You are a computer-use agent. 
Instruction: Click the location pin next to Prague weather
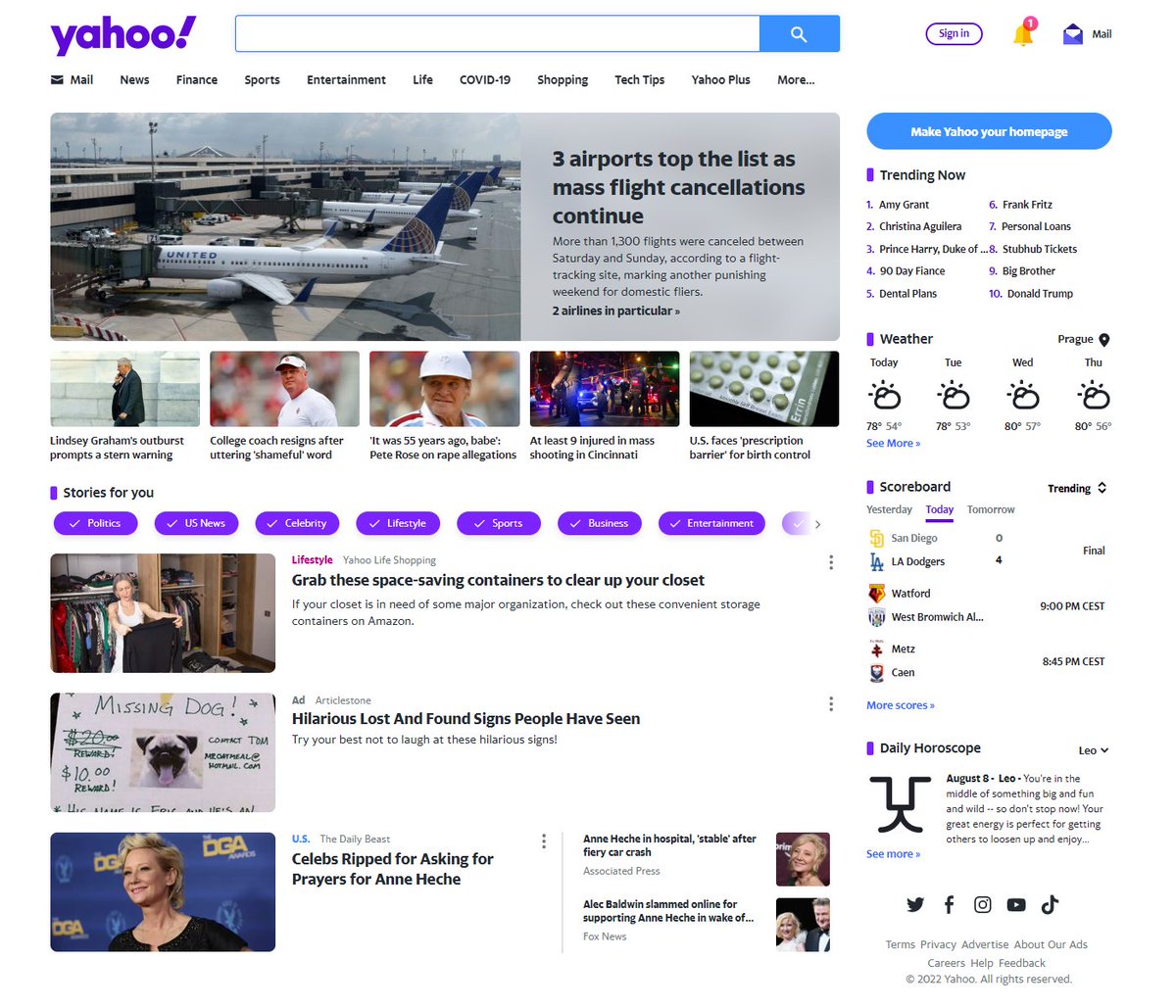point(1106,339)
